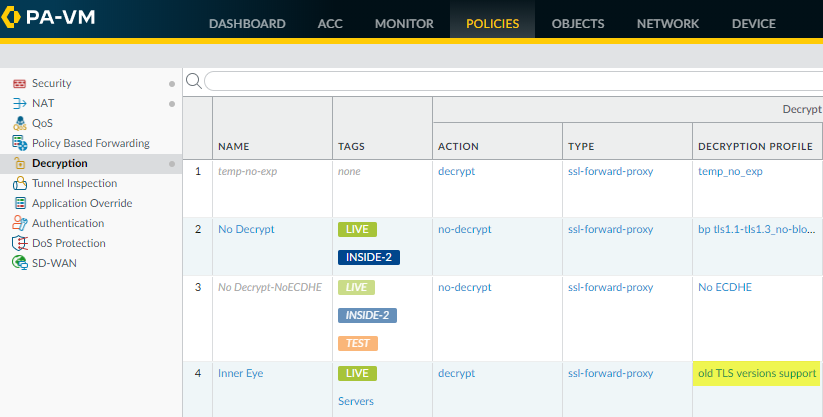Screen dimensions: 823x417
Task: Click the green LIVE tag on Inner Eye
Action: [x=357, y=373]
